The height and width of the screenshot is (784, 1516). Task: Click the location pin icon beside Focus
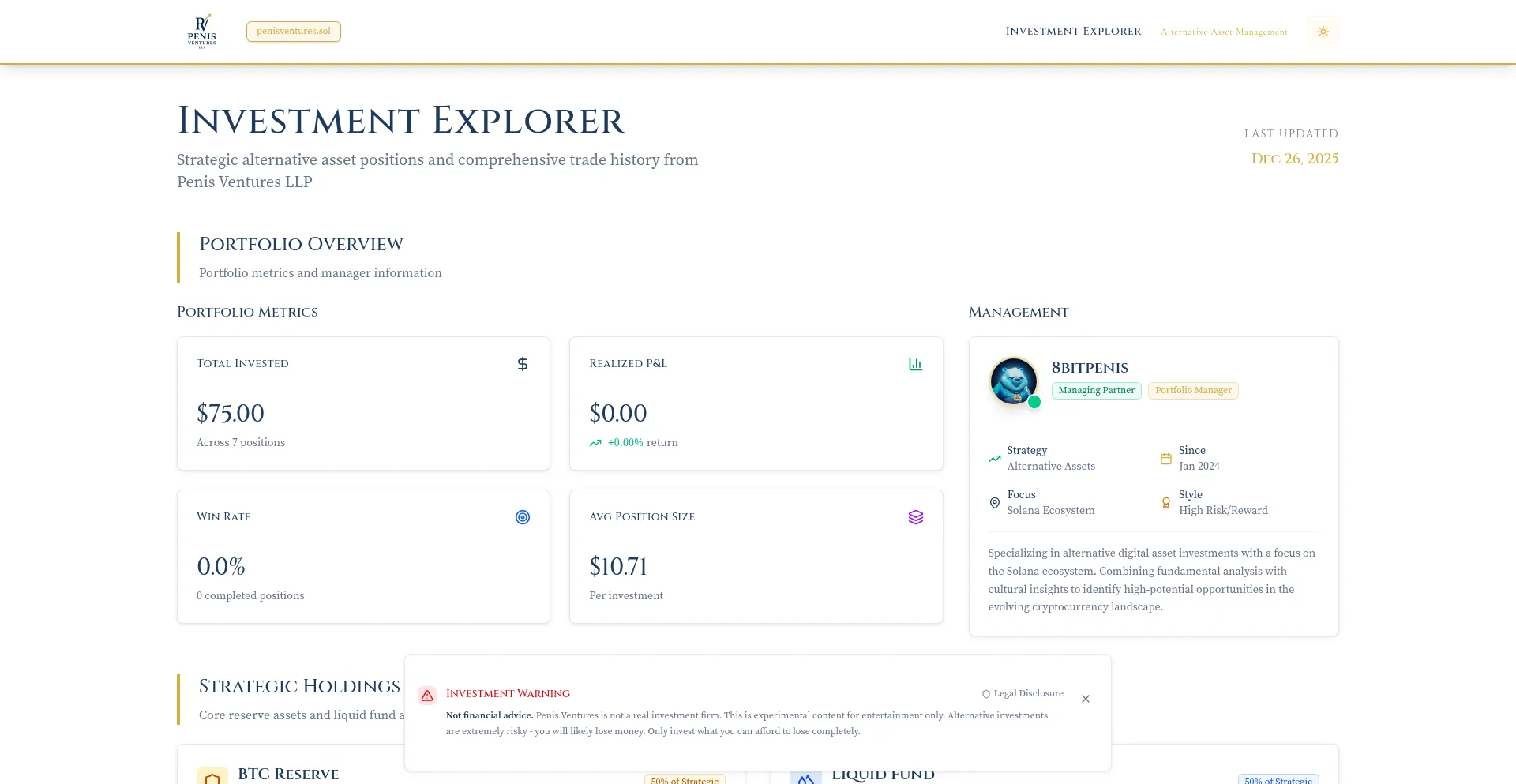coord(994,503)
